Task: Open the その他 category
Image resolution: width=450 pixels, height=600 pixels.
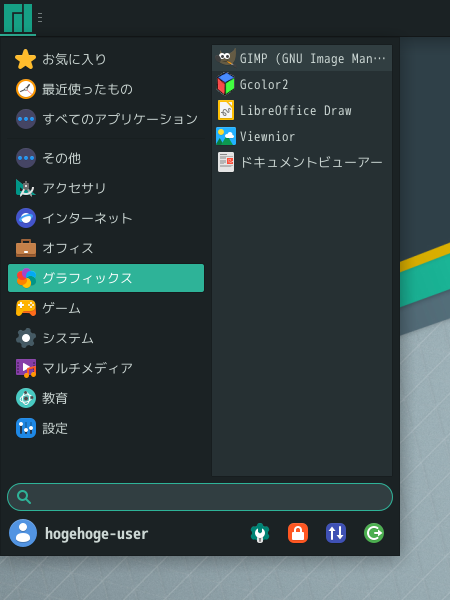Action: click(x=106, y=158)
